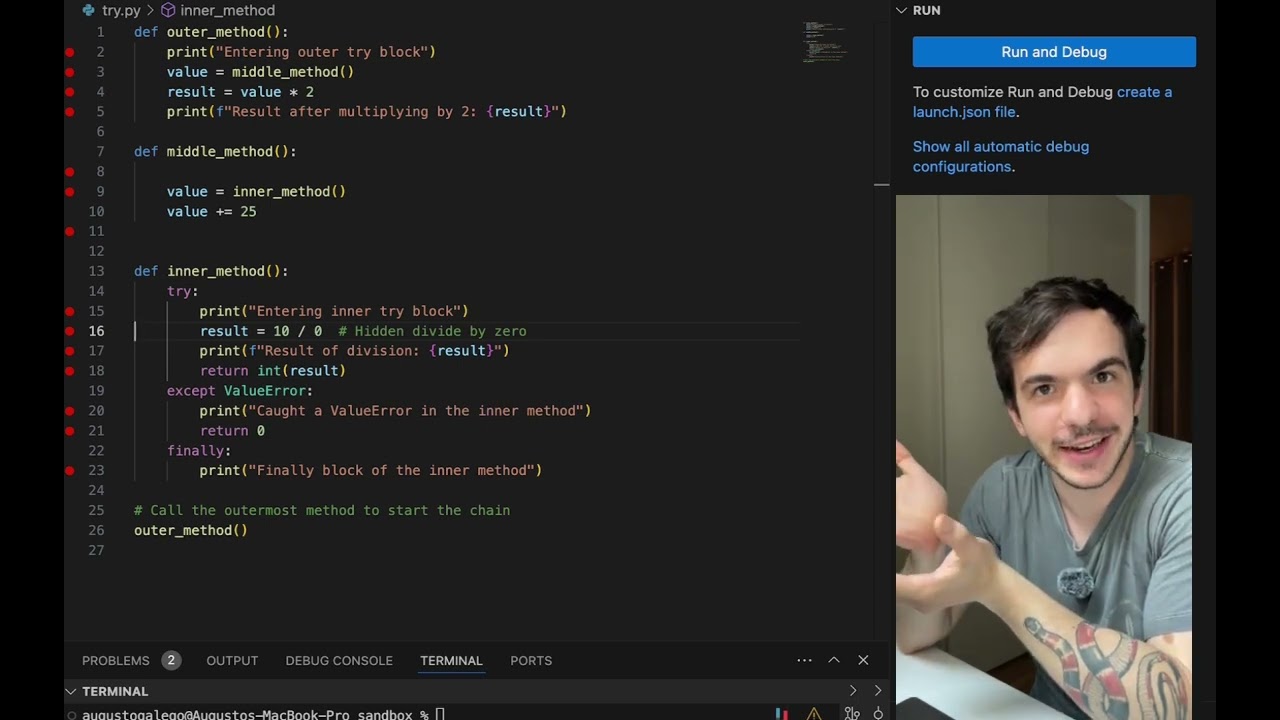The height and width of the screenshot is (720, 1280).
Task: Click 'value += 25' on line 10
Action: (x=211, y=211)
